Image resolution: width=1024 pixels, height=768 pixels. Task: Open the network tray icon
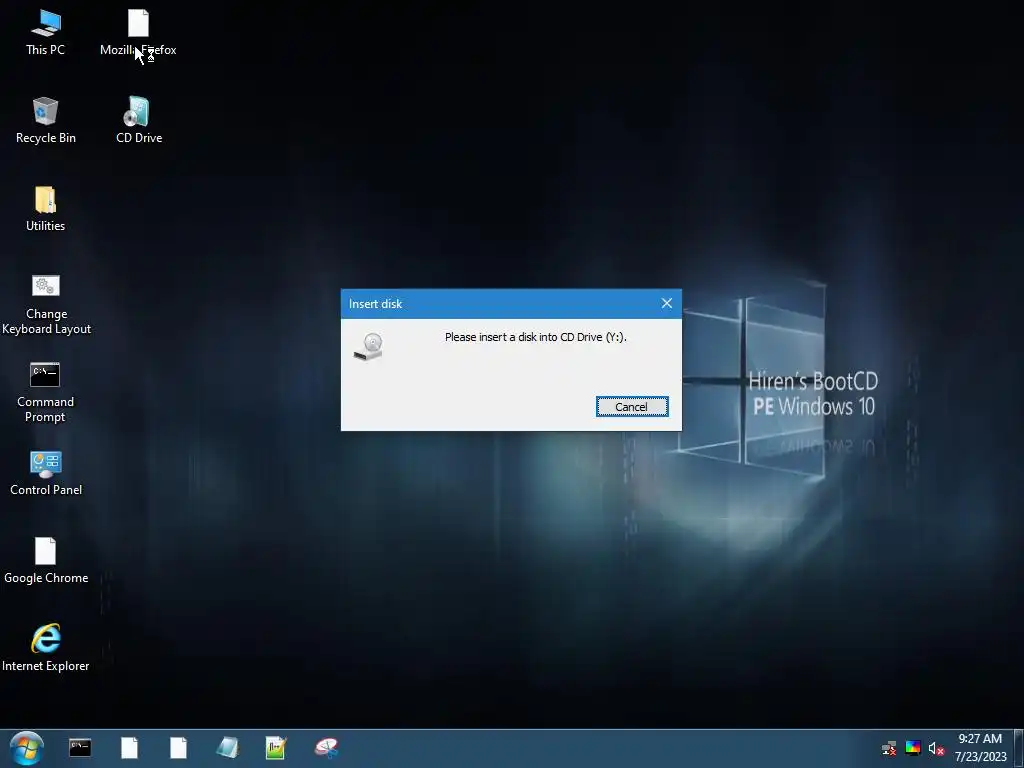point(889,748)
